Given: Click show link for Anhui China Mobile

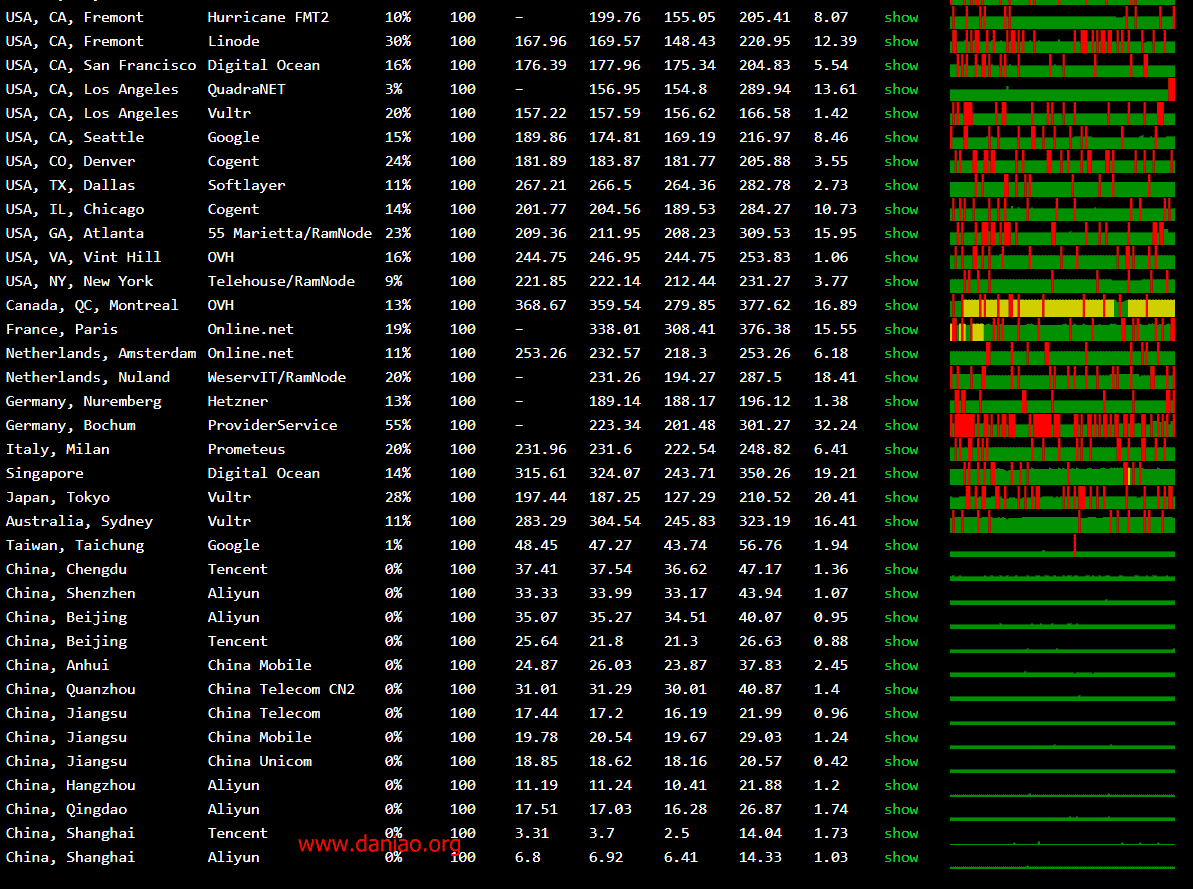Looking at the screenshot, I should coord(901,665).
